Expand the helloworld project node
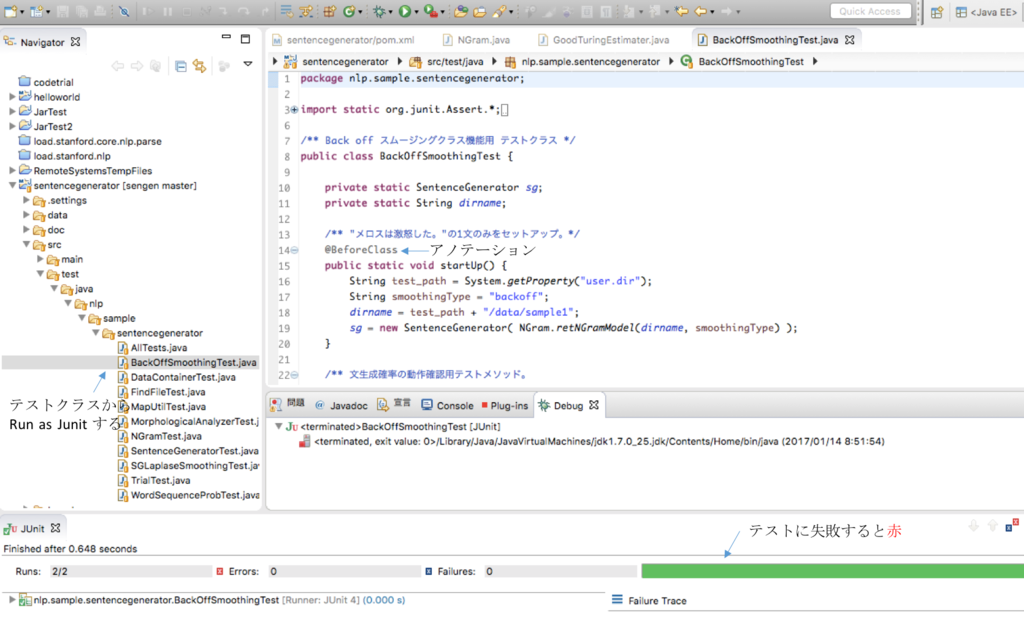1024x632 pixels. point(12,97)
